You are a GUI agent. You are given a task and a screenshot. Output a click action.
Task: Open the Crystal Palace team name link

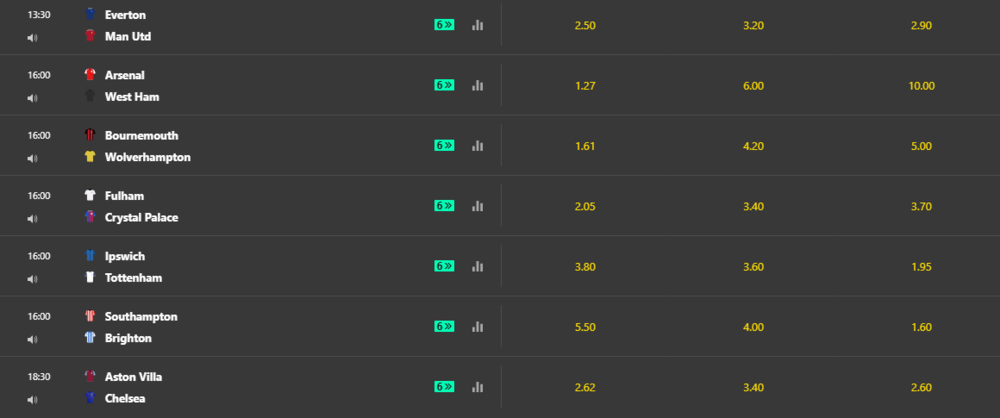click(142, 218)
